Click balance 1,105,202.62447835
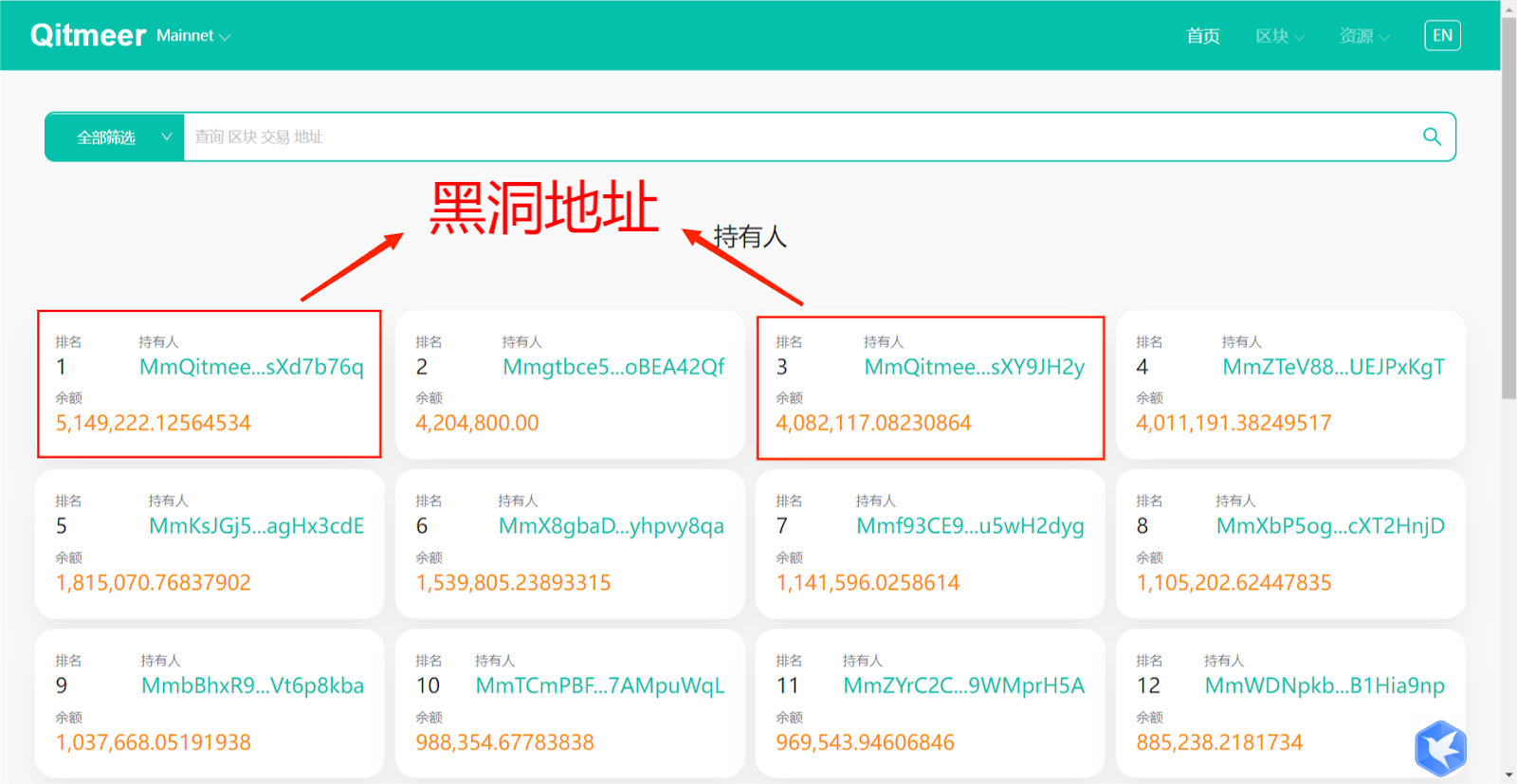 pos(1234,582)
